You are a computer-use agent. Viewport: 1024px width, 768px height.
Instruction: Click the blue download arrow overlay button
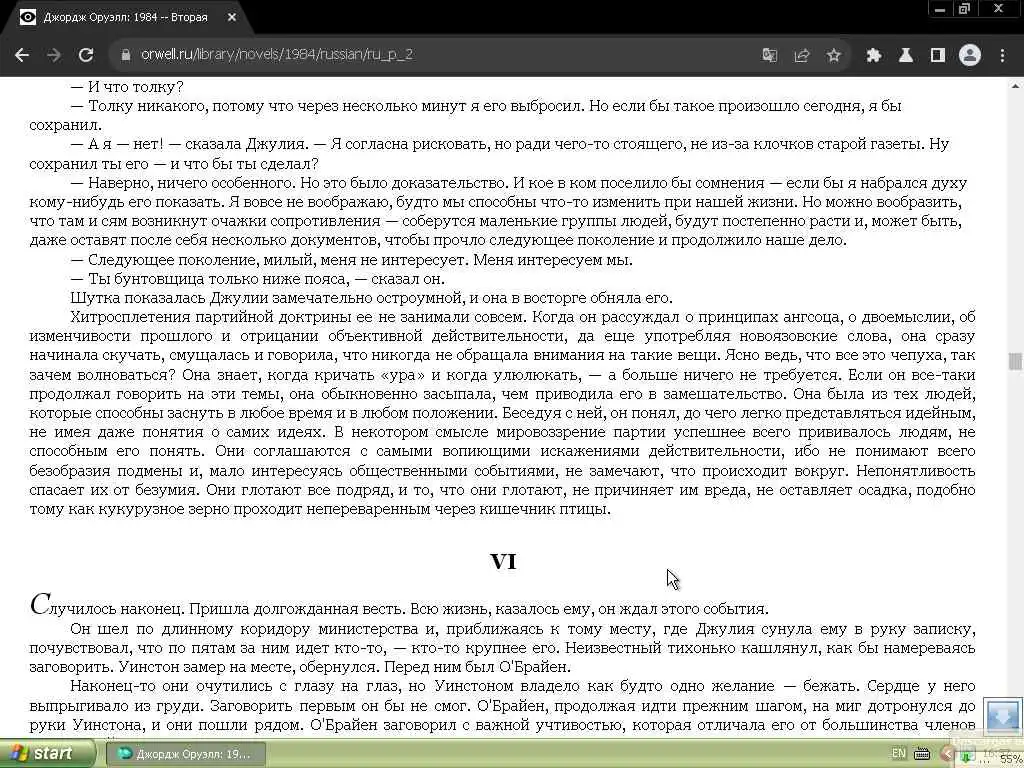[1003, 717]
